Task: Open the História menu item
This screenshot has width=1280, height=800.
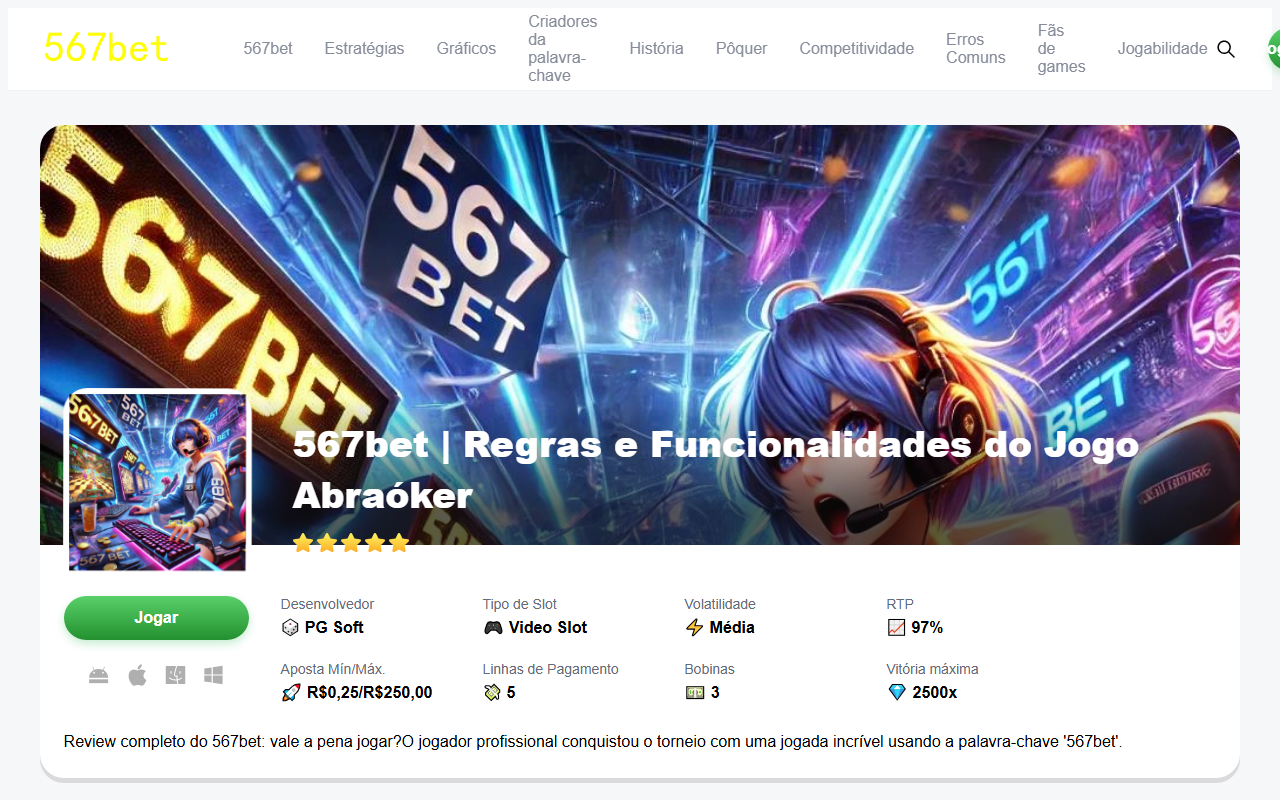Action: point(656,49)
